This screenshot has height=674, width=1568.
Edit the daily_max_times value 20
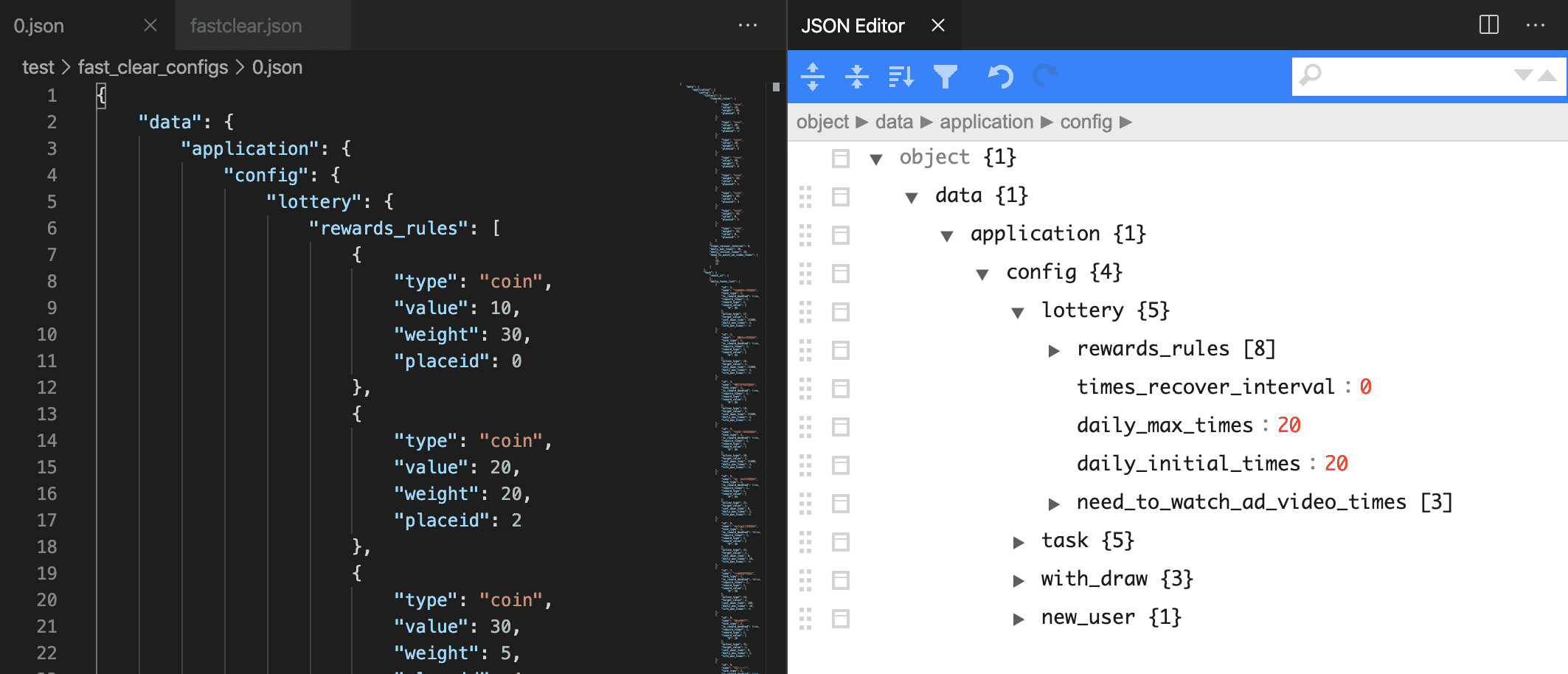[1289, 425]
